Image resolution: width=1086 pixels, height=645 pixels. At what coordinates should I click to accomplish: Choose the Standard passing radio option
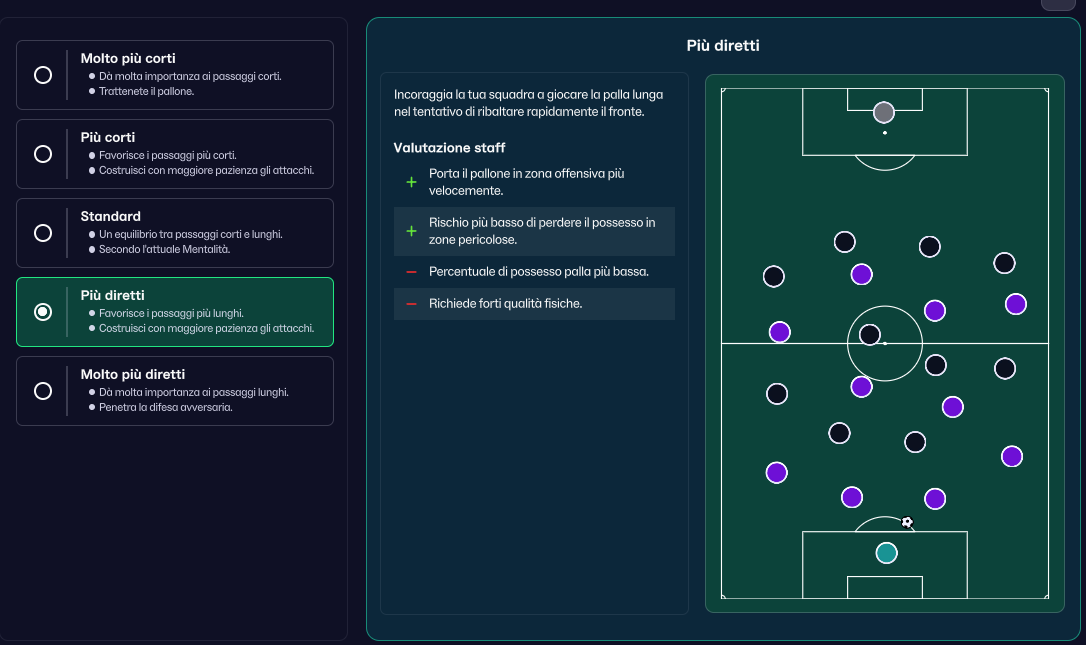(43, 233)
